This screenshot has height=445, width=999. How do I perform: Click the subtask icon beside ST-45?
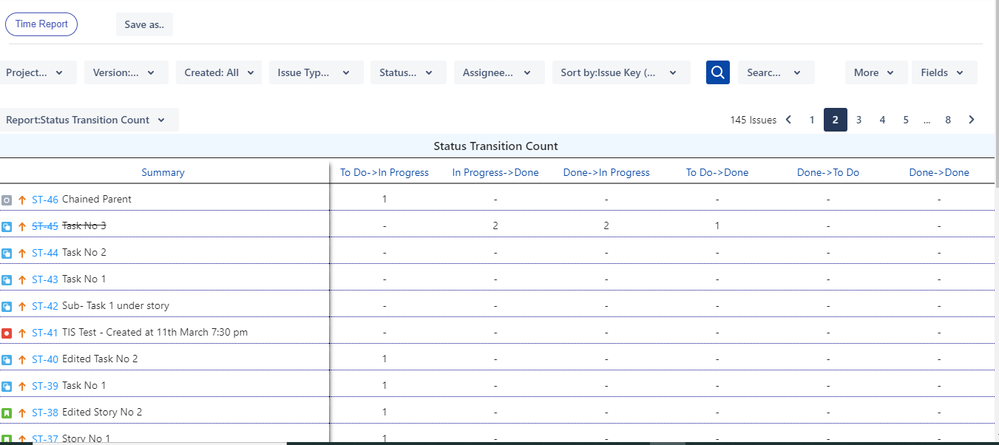[6, 226]
